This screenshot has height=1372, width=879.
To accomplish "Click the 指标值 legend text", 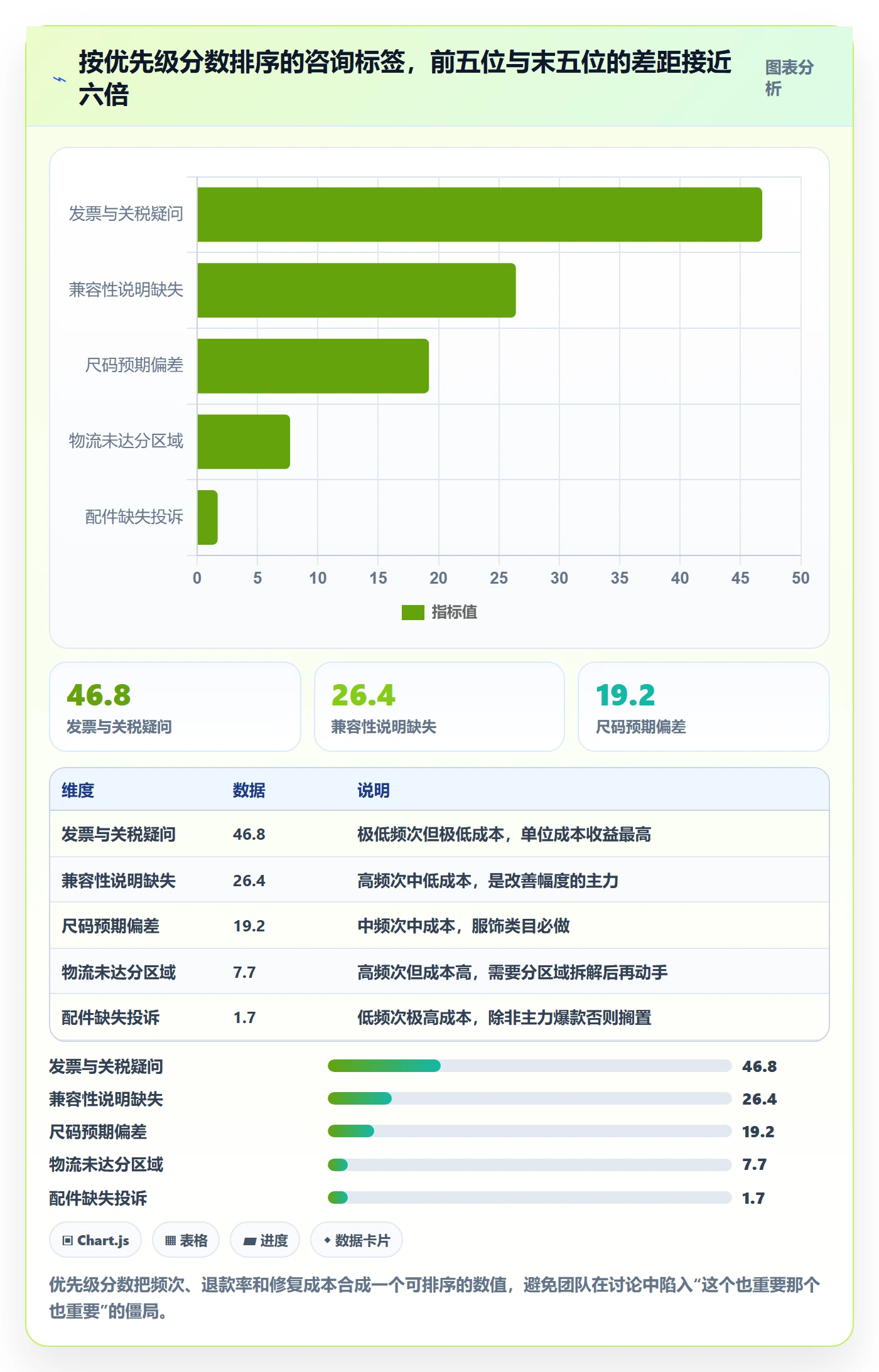I will point(454,612).
